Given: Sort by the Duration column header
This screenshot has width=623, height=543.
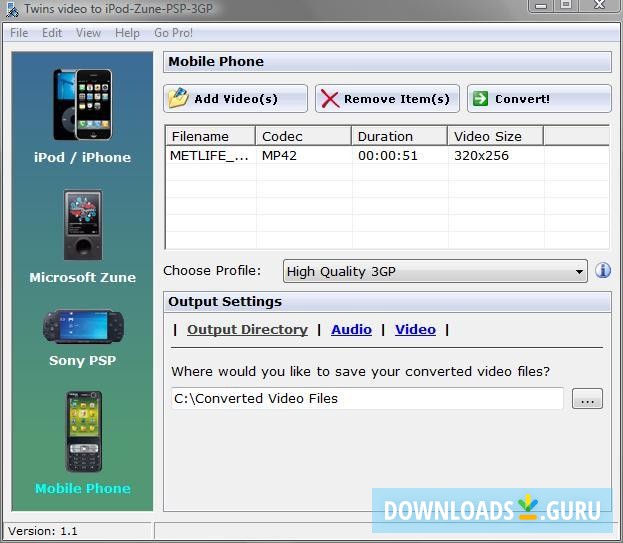Looking at the screenshot, I should (x=399, y=136).
